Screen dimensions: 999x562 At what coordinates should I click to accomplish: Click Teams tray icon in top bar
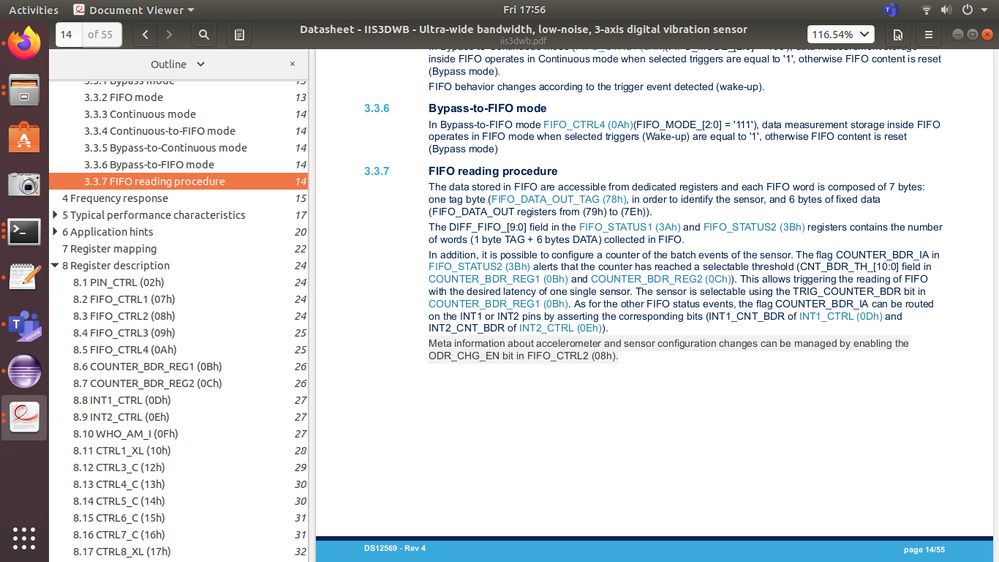pos(891,10)
